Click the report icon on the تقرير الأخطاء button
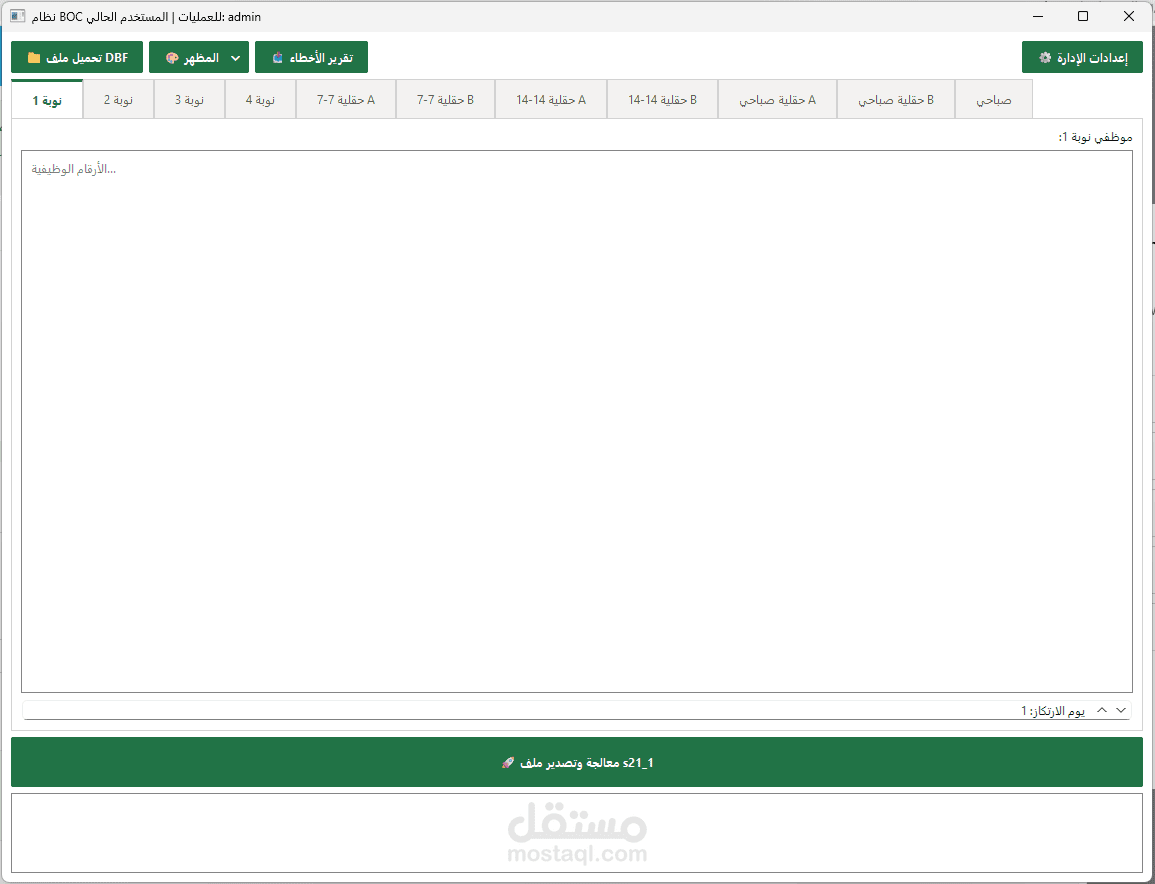1155x884 pixels. (277, 57)
